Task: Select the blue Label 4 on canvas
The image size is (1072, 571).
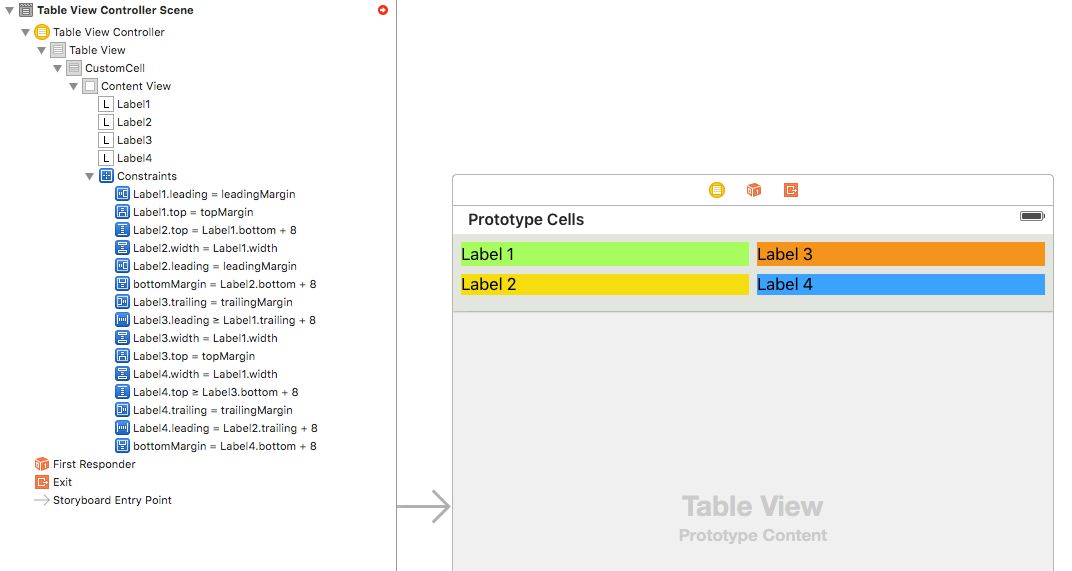Action: [x=900, y=284]
